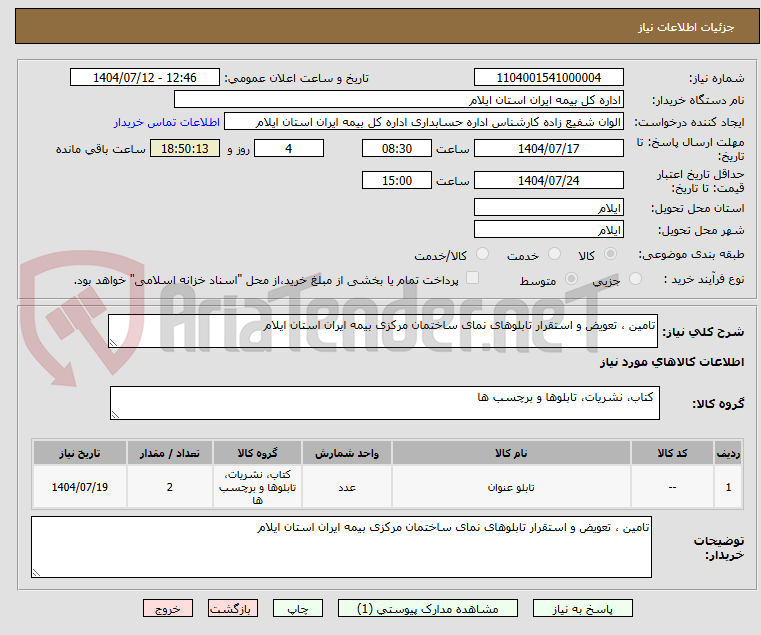
Task: Select the جزیی purchase type radio
Action: 638,280
